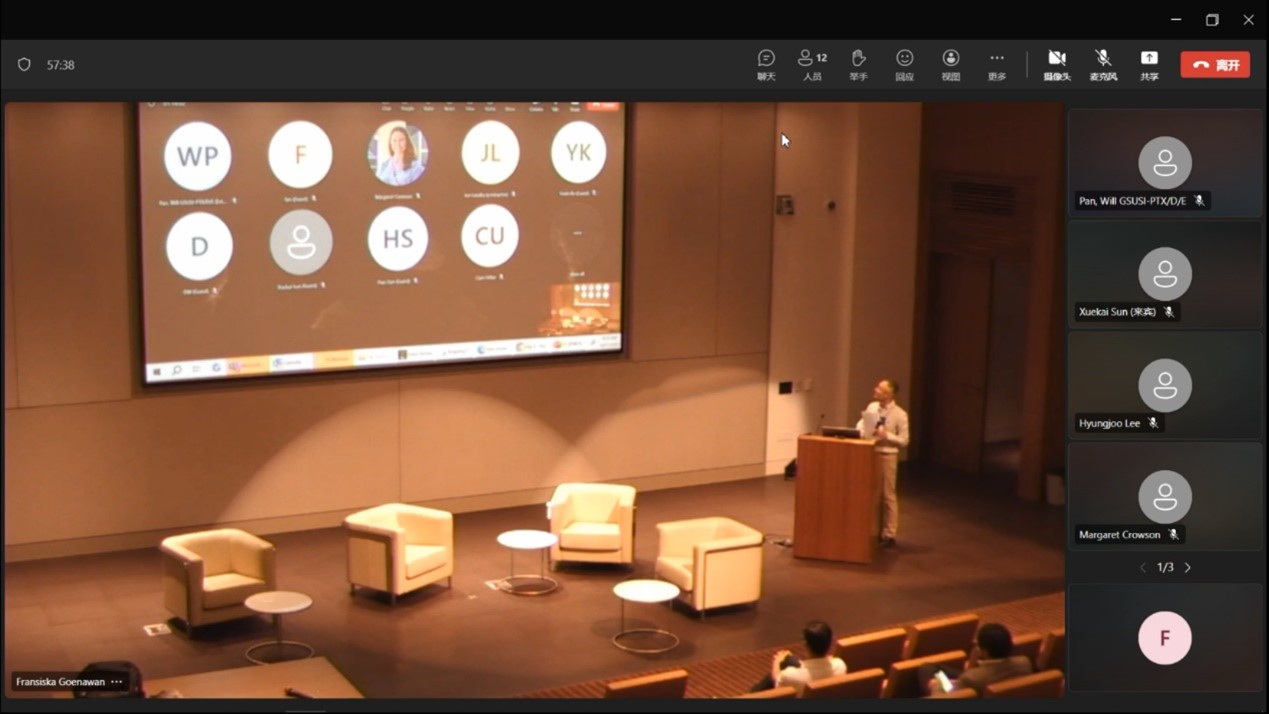Click muted mic icon beside Margaret Crowson
The width and height of the screenshot is (1269, 714).
click(1174, 535)
